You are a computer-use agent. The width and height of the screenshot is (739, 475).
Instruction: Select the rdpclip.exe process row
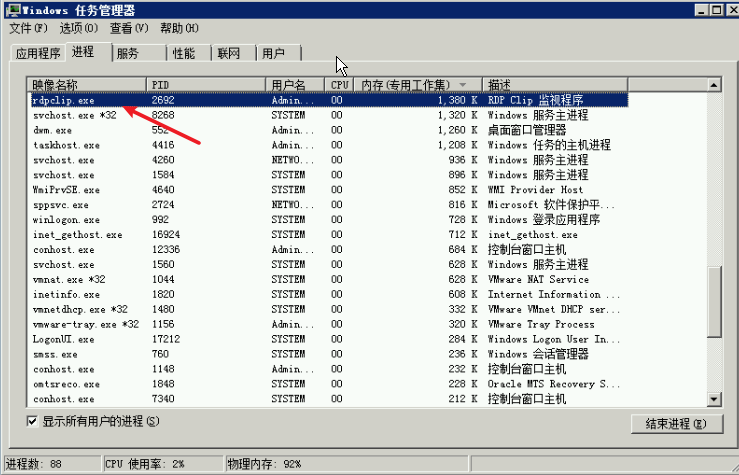(329, 100)
